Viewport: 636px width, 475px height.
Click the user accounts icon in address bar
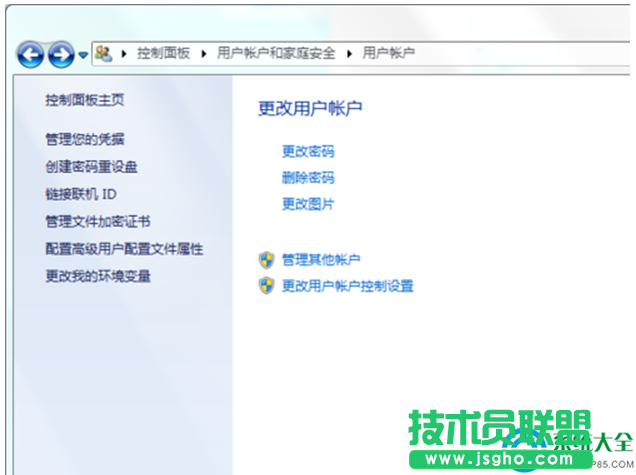point(103,53)
